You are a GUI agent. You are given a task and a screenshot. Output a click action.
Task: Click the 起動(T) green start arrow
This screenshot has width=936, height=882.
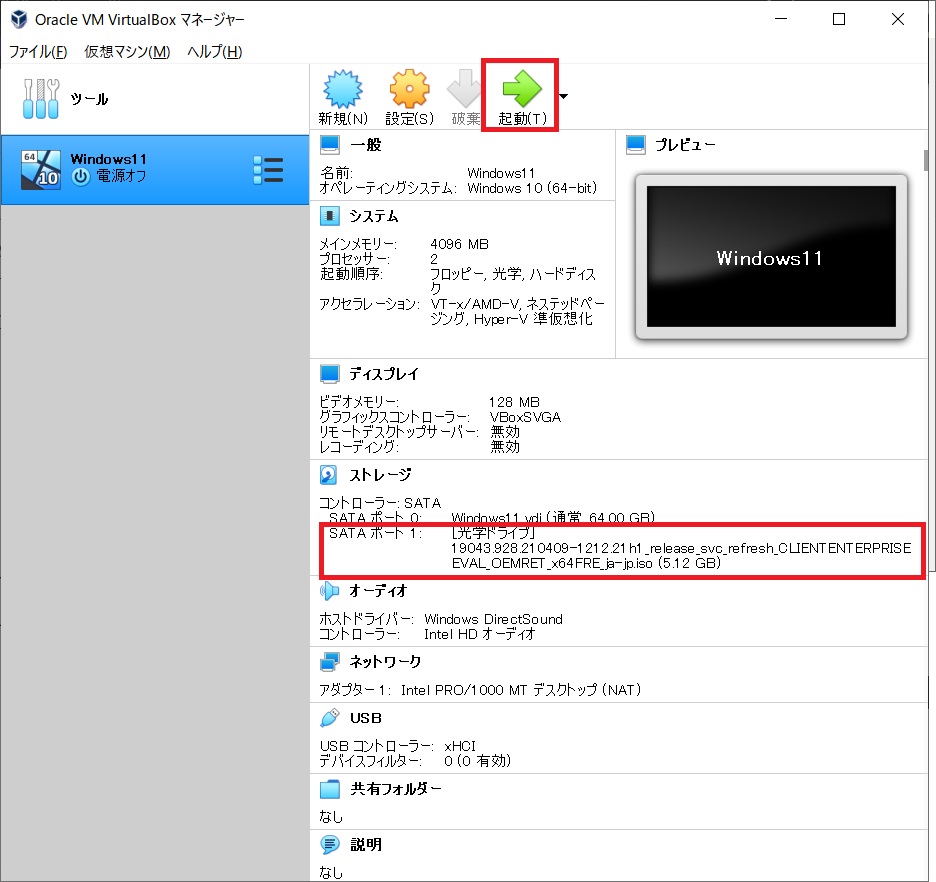click(521, 89)
